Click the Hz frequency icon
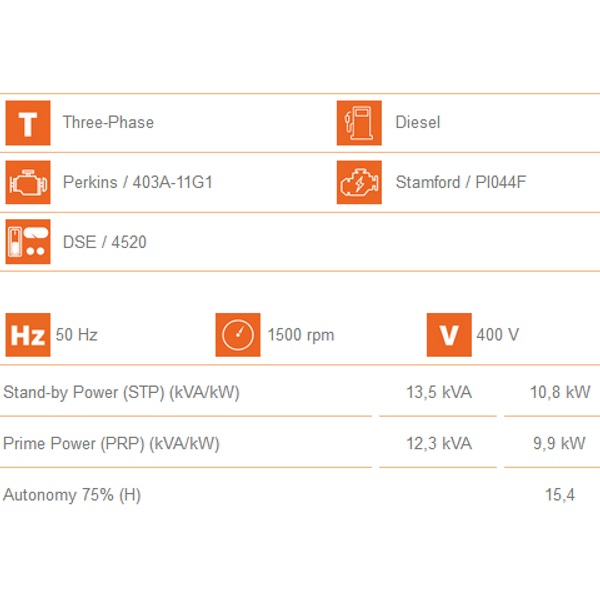Viewport: 600px width, 600px height. pos(28,335)
